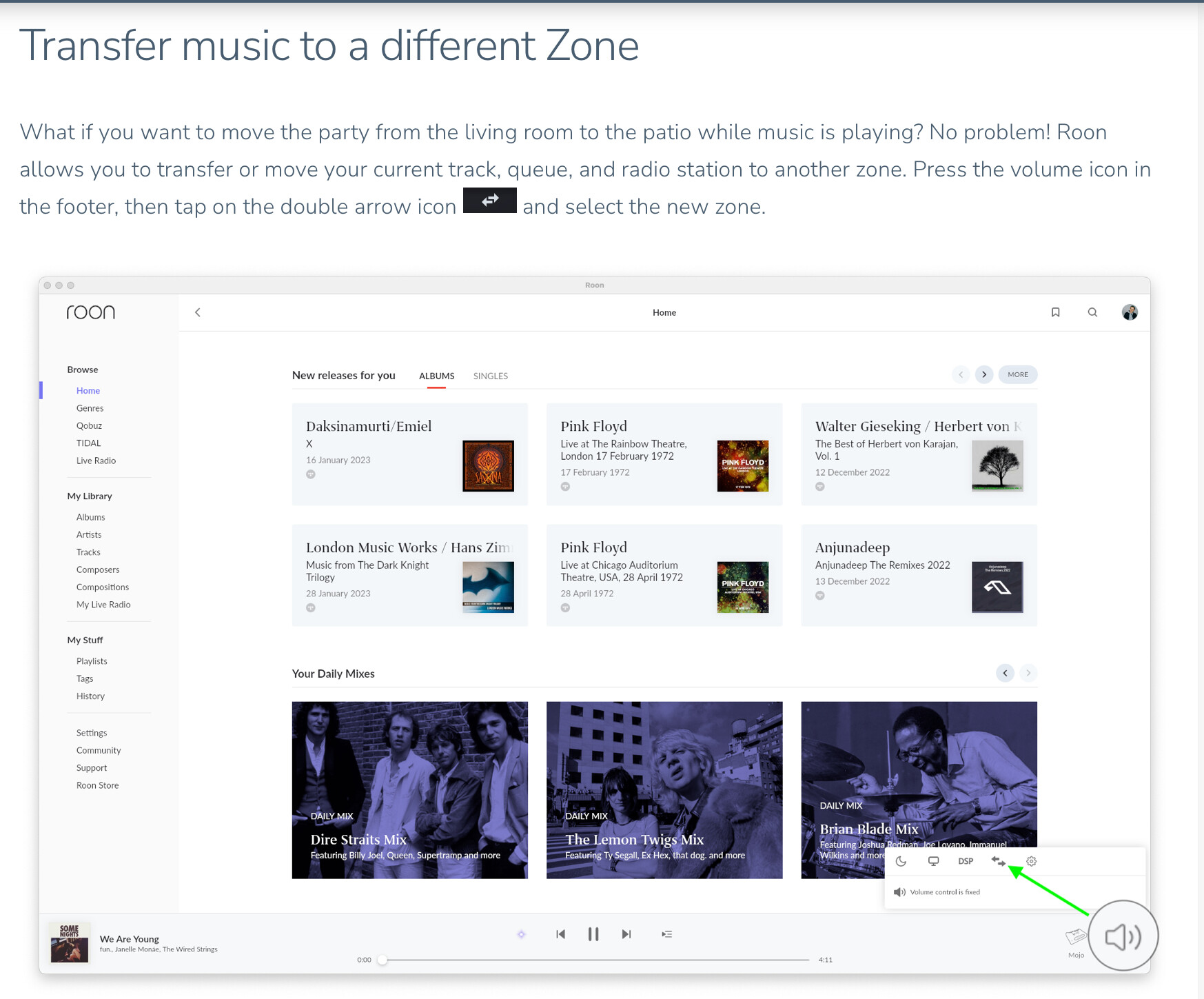Open search with magnifier icon
Screen dimensions: 1204x999
[1092, 312]
